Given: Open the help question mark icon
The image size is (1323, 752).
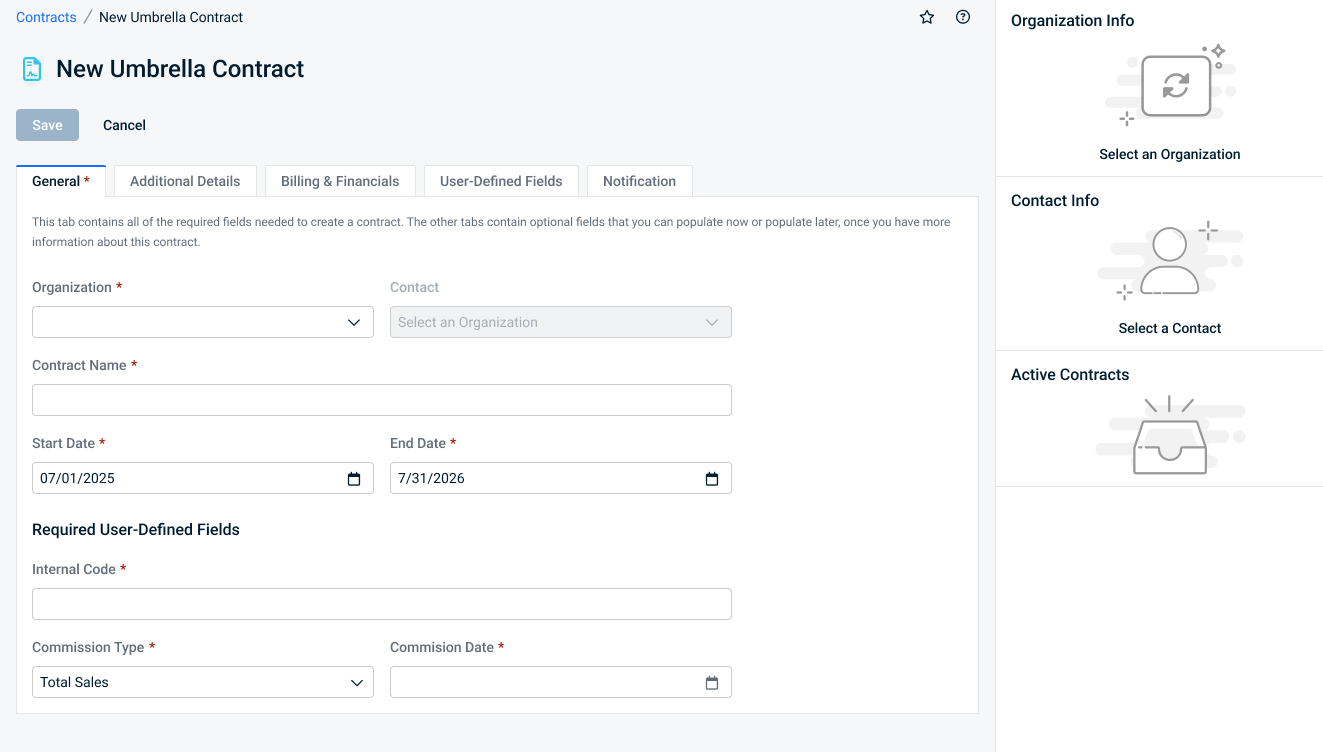Looking at the screenshot, I should click(x=963, y=17).
